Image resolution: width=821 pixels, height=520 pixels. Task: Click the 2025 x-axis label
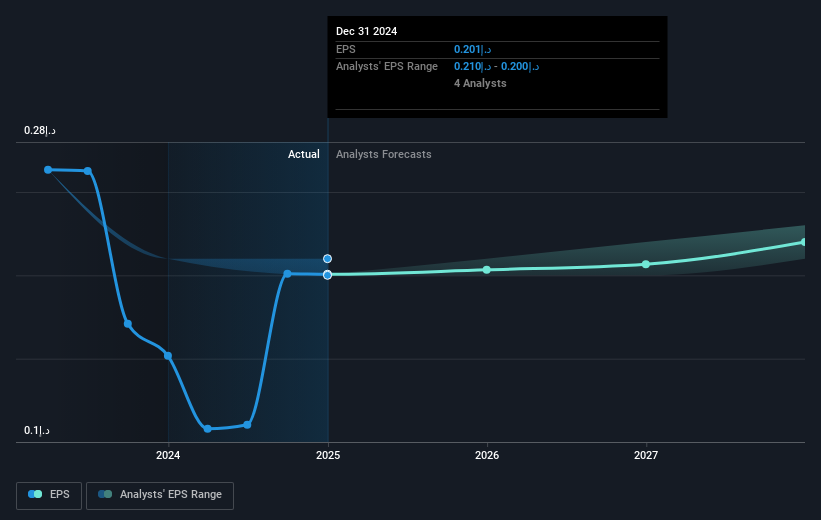[328, 455]
